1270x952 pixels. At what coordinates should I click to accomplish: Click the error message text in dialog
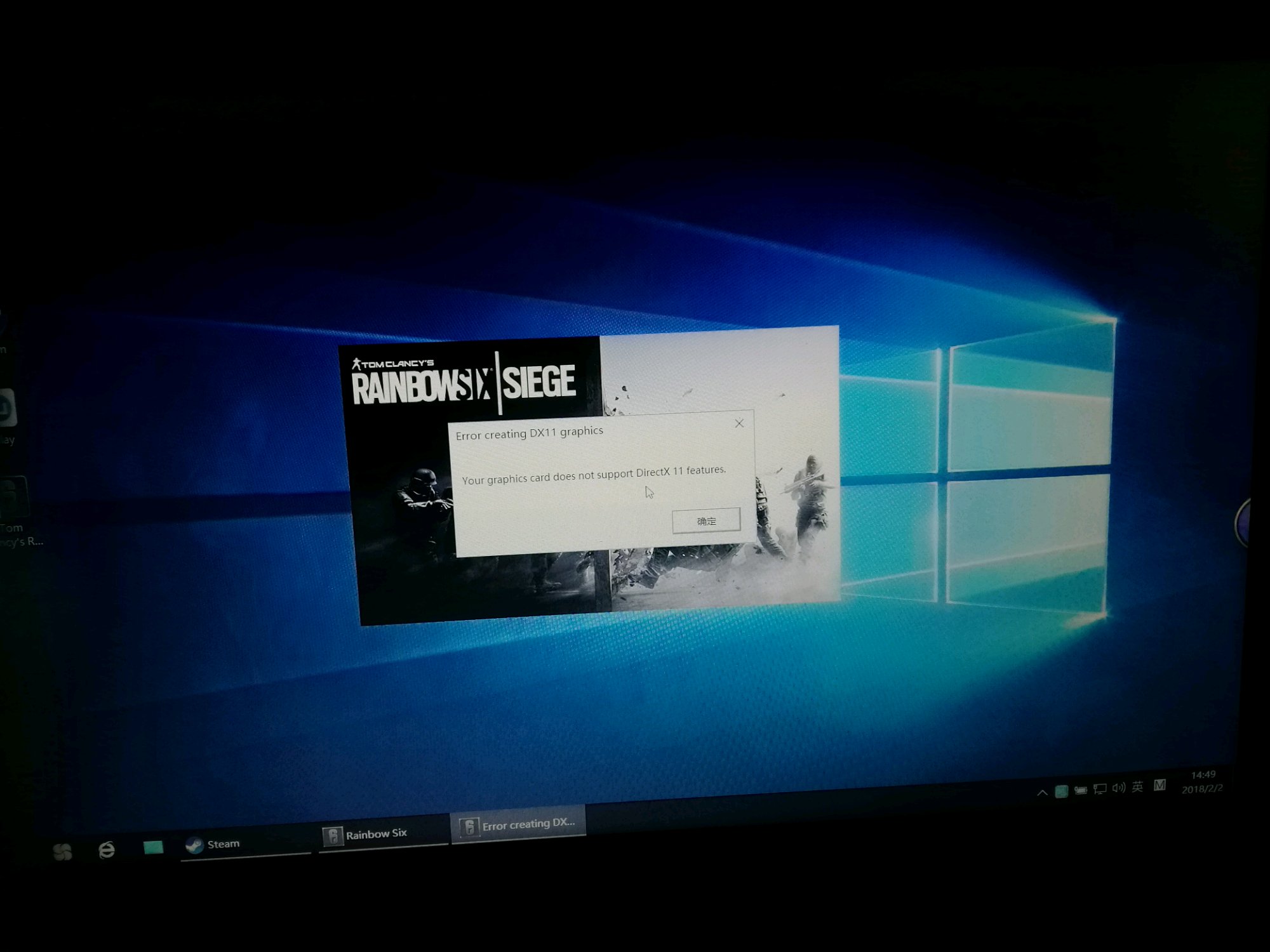click(x=593, y=475)
